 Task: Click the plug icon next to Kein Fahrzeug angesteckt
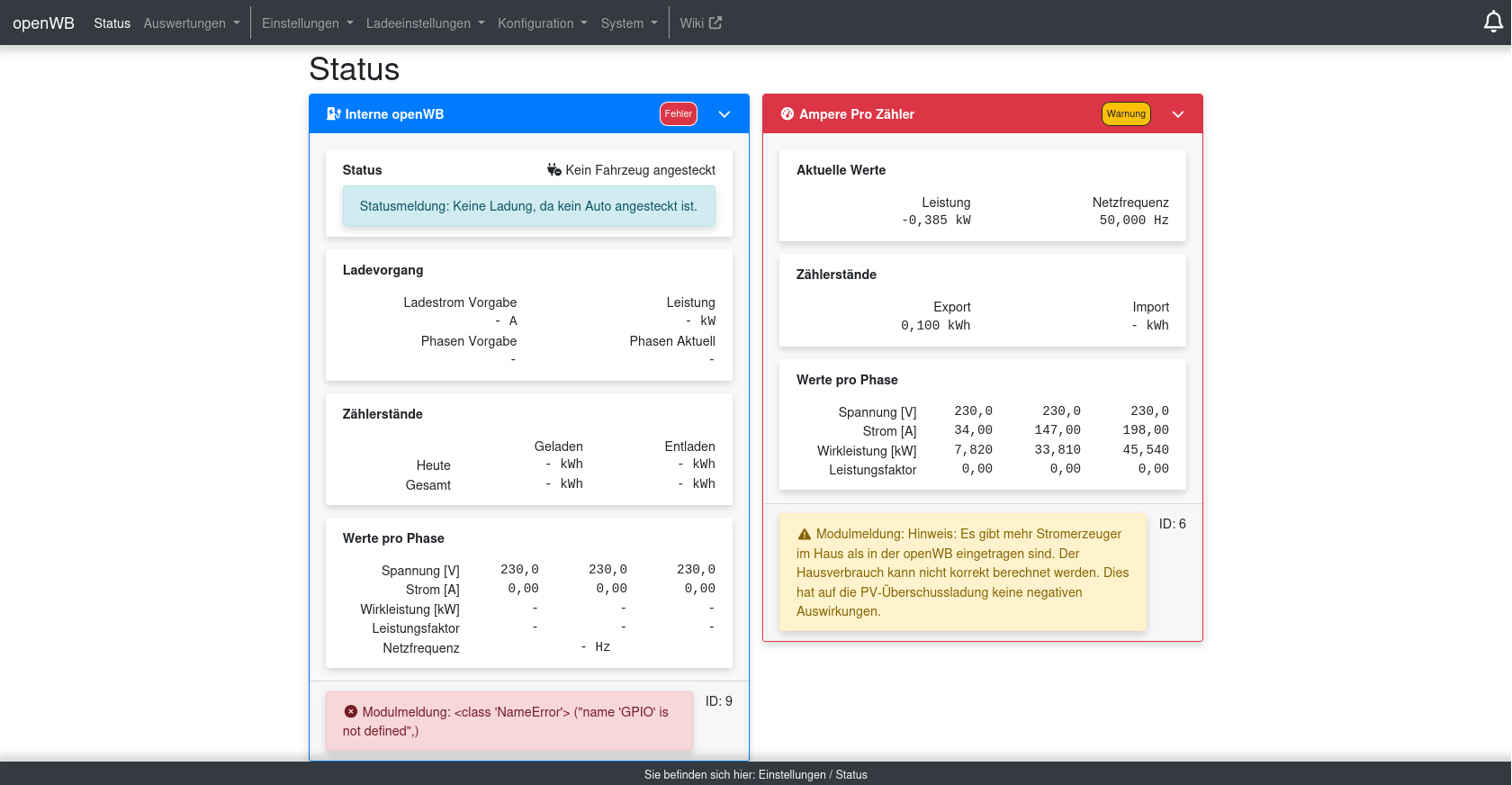click(x=554, y=170)
